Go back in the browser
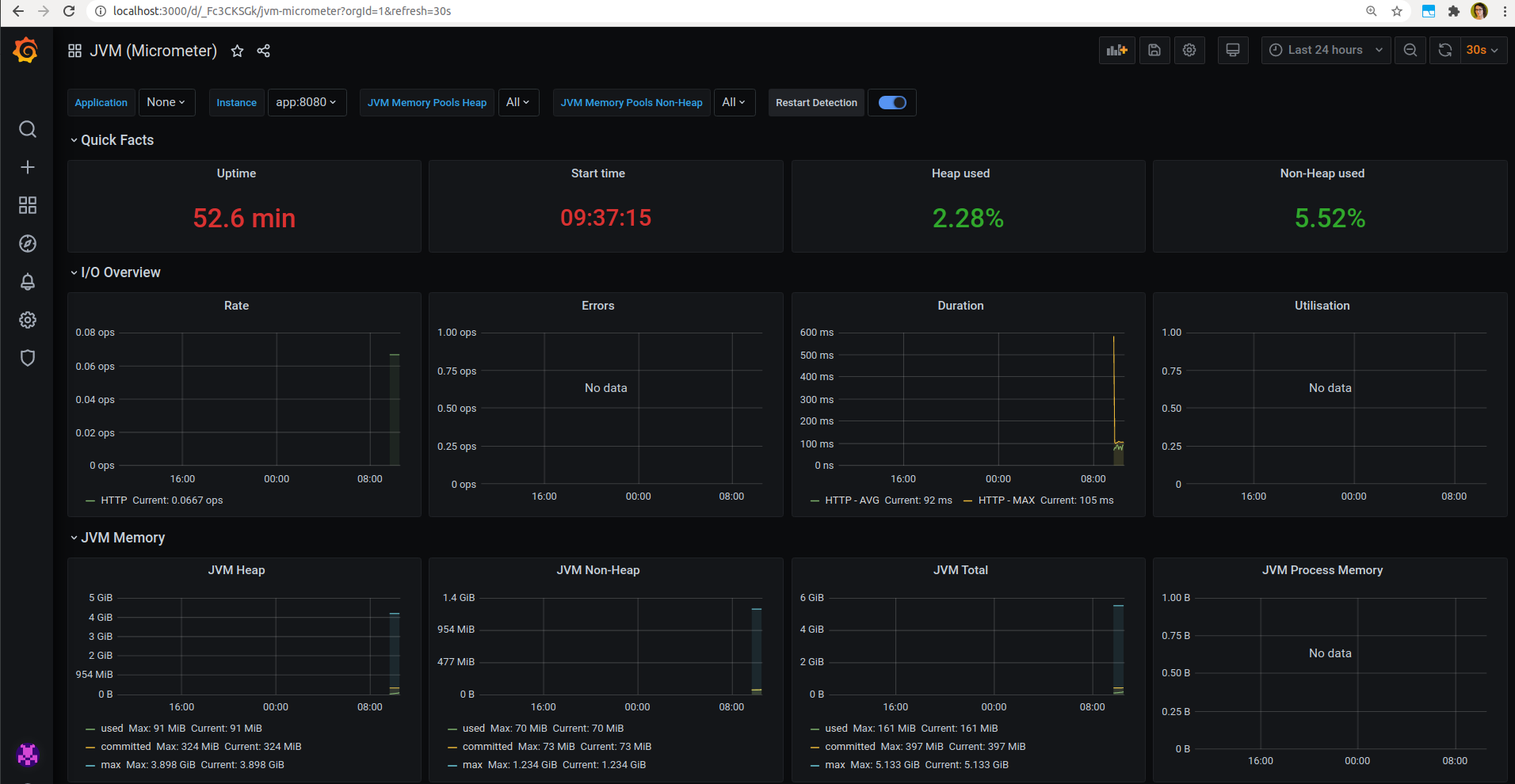 18,11
